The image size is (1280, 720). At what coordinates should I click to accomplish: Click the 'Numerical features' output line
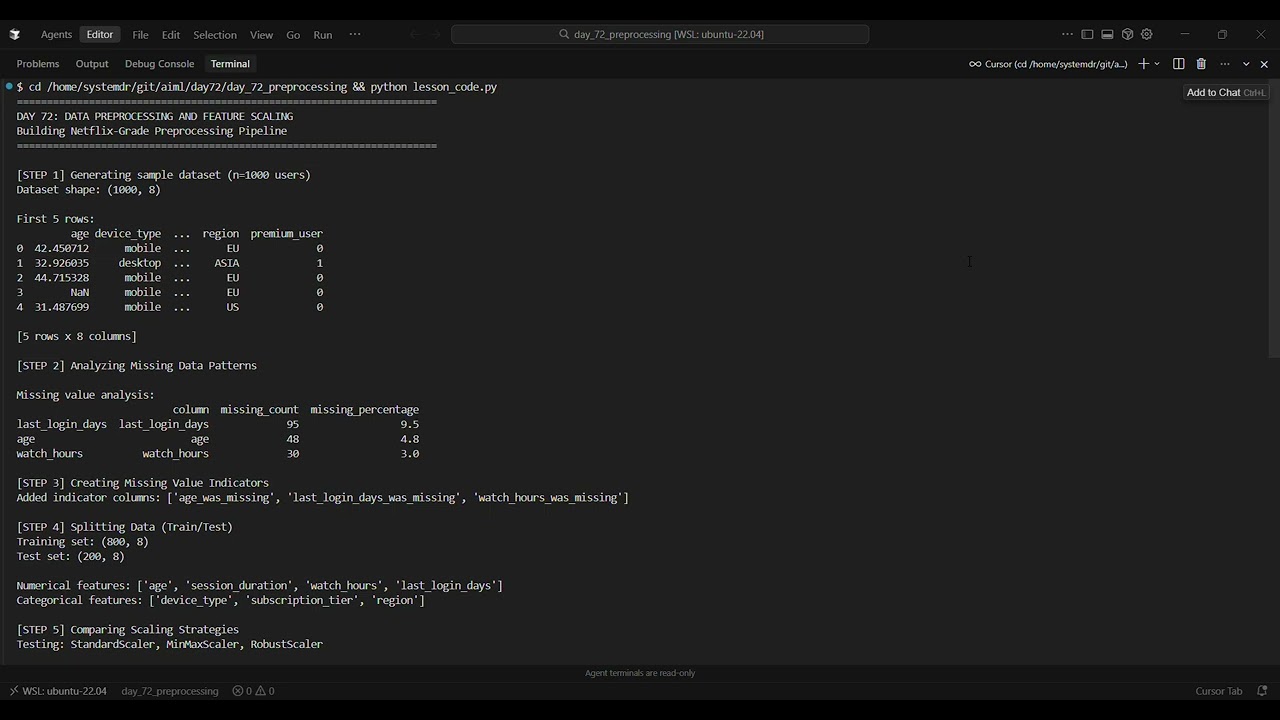coord(259,586)
